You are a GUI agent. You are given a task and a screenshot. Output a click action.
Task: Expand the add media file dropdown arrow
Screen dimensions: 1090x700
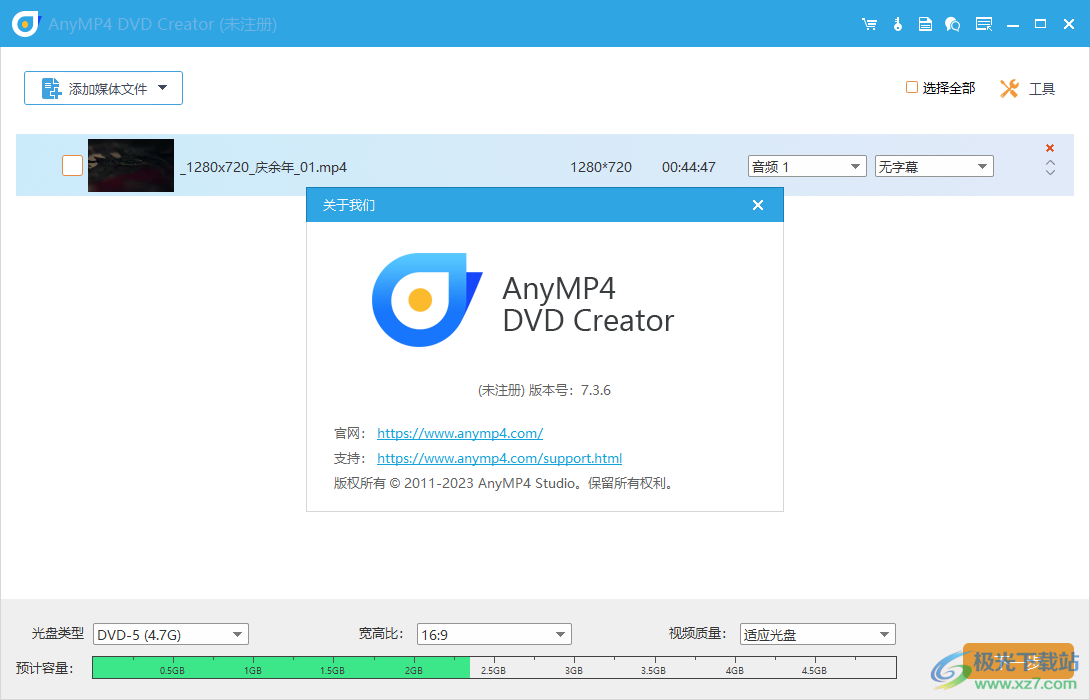[x=163, y=88]
